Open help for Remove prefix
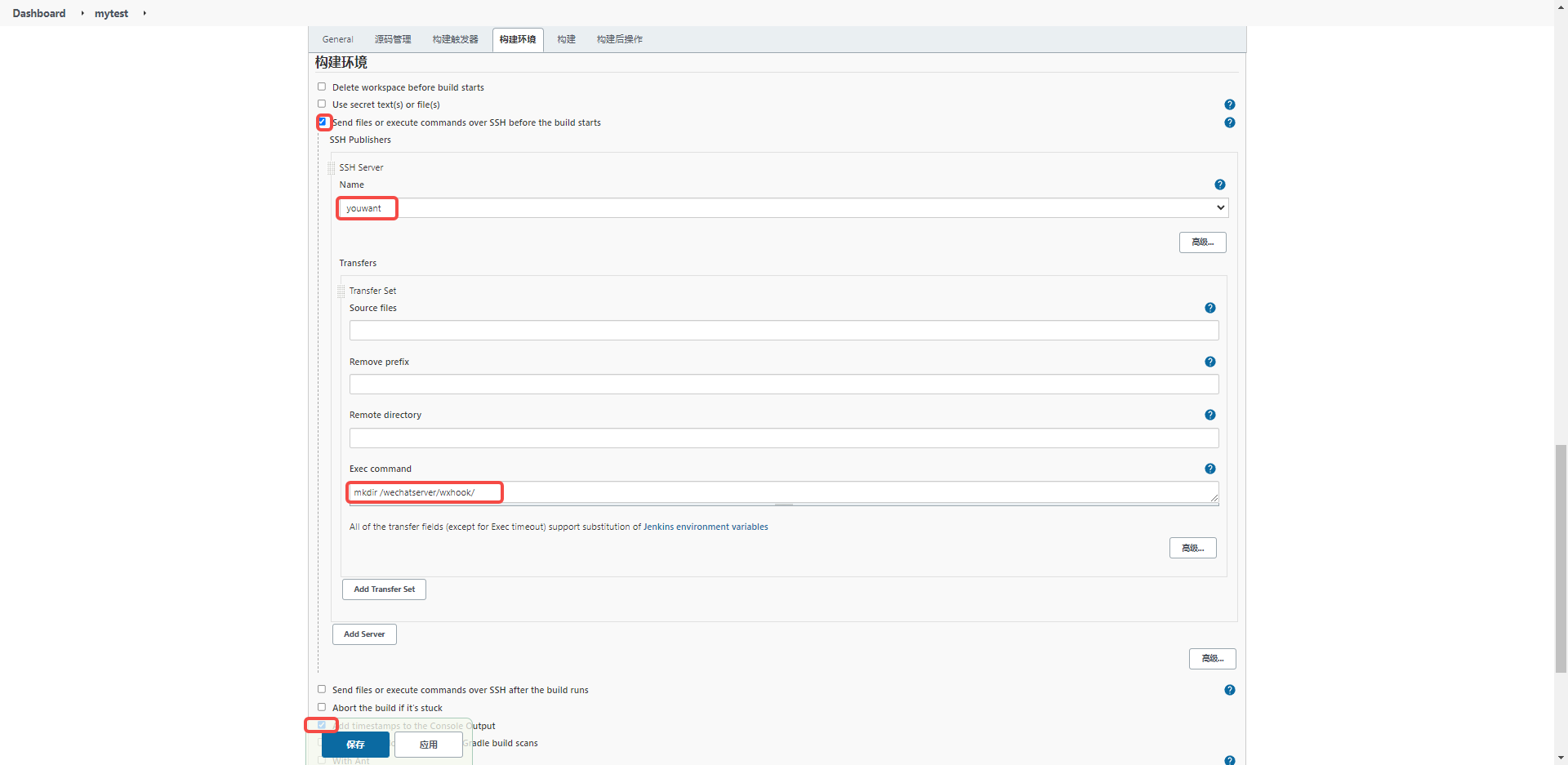This screenshot has width=1568, height=765. tap(1209, 361)
